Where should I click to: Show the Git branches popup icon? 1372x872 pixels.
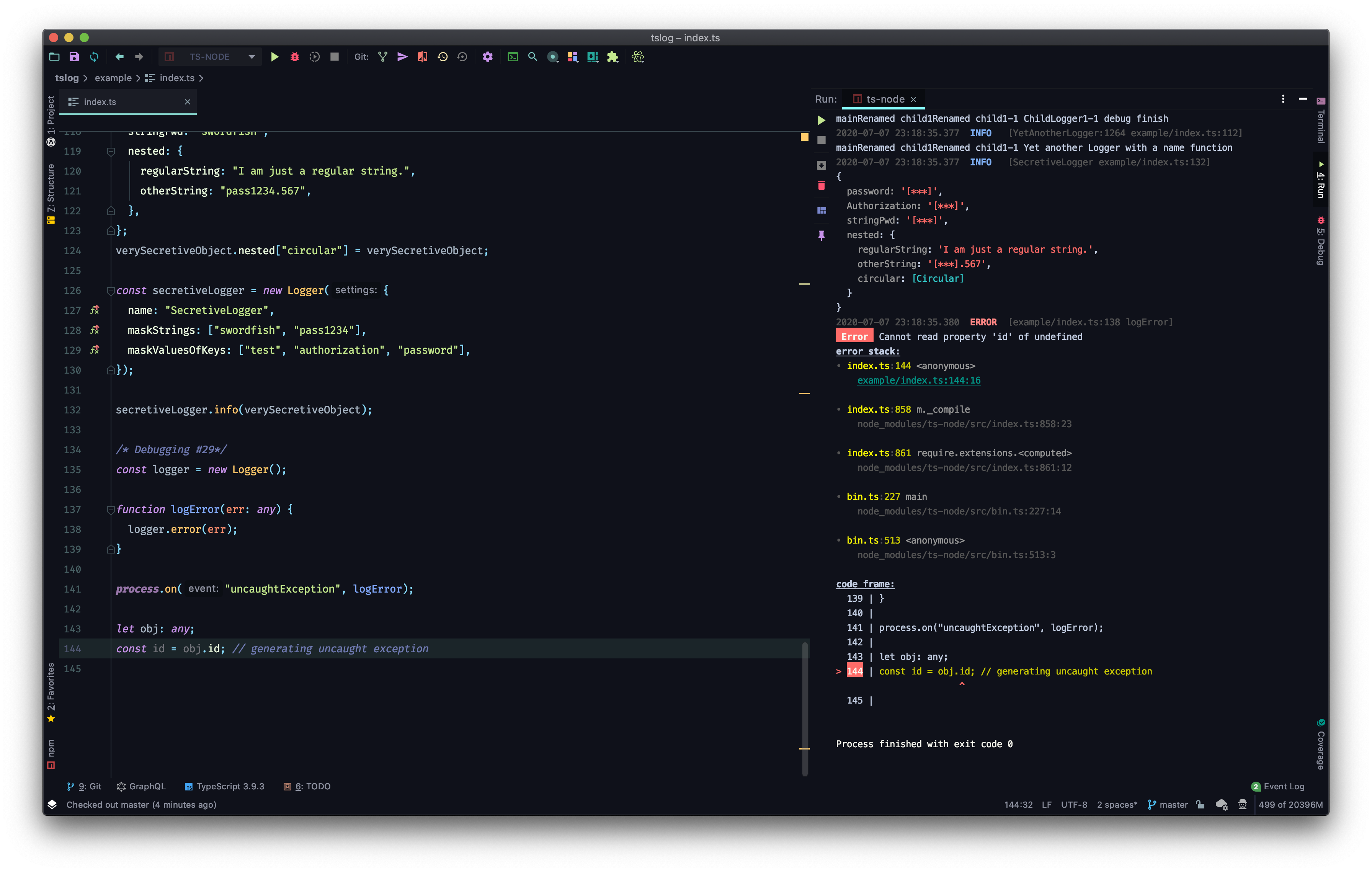[382, 57]
